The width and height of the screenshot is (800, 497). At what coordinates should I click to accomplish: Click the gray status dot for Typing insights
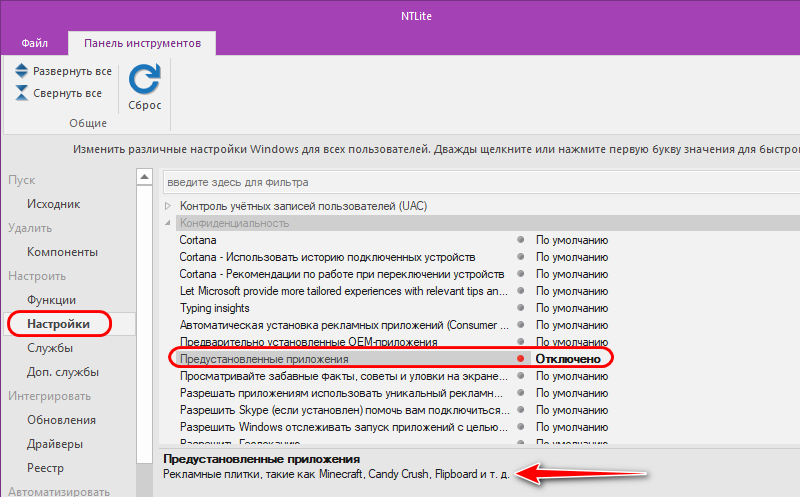pos(520,308)
